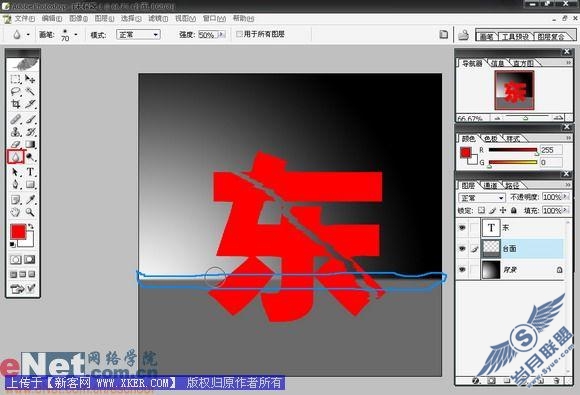Select the Crop tool
The width and height of the screenshot is (580, 395).
pos(16,104)
